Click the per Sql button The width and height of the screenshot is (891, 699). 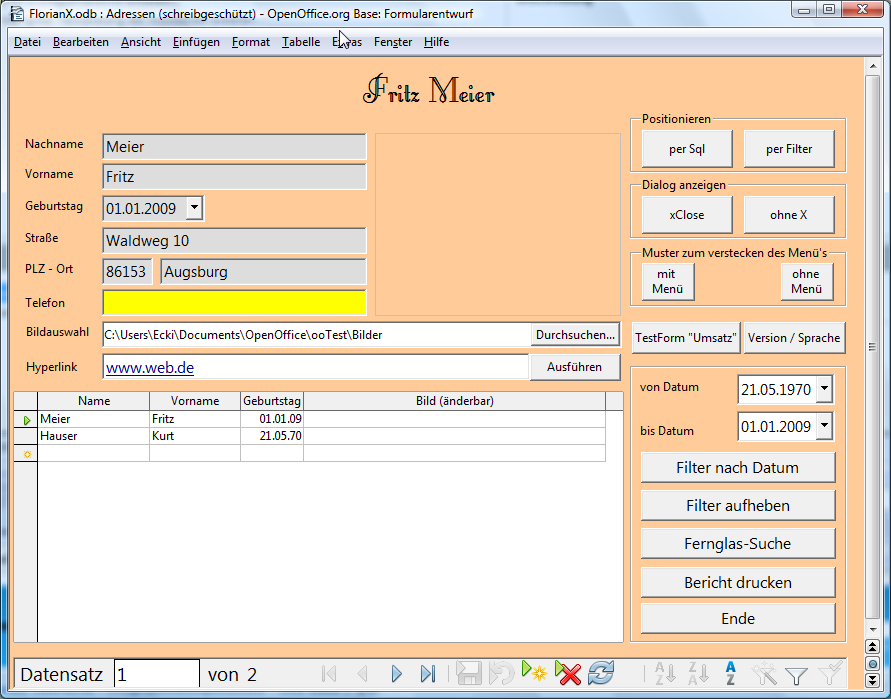(687, 149)
